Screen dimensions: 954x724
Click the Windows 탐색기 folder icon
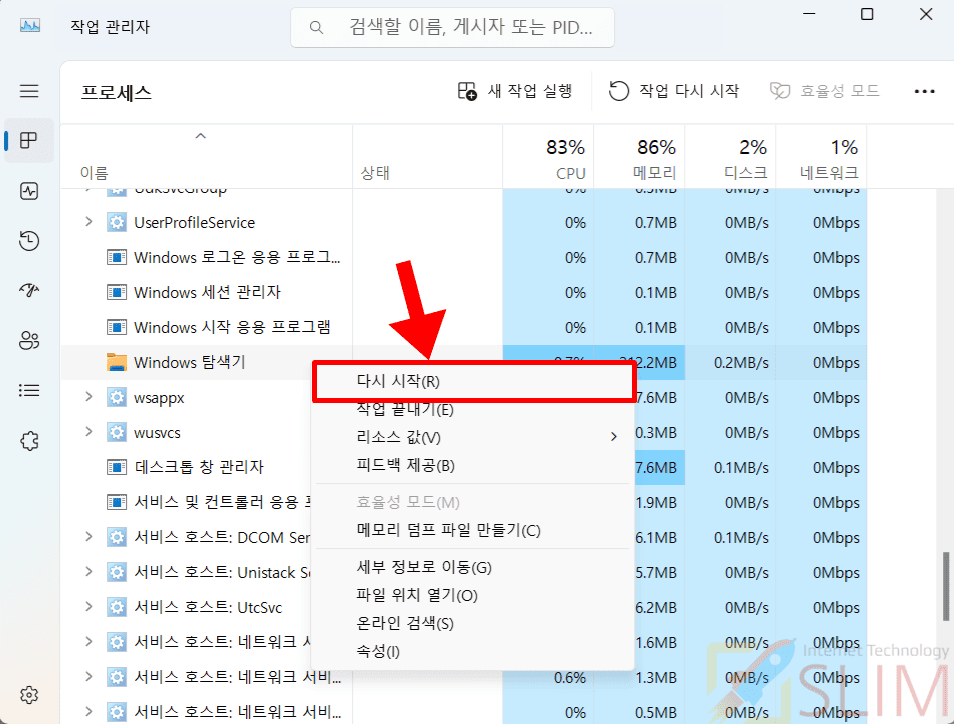[x=117, y=362]
